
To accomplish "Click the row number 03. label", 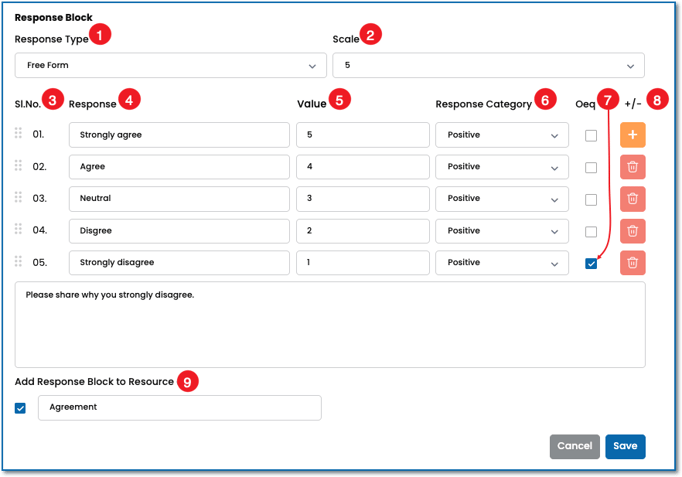I will 40,198.
